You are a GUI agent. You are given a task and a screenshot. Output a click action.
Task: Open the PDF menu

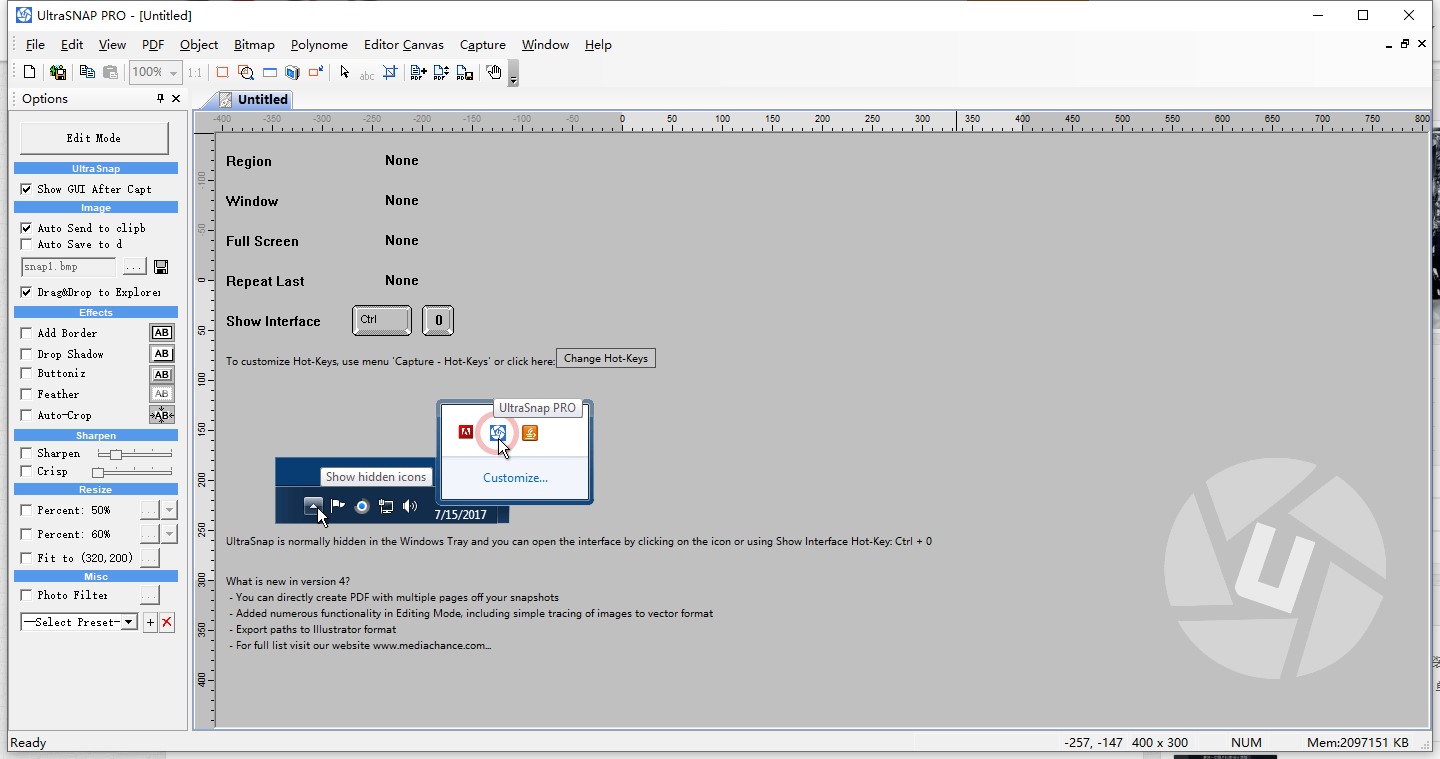click(x=153, y=45)
